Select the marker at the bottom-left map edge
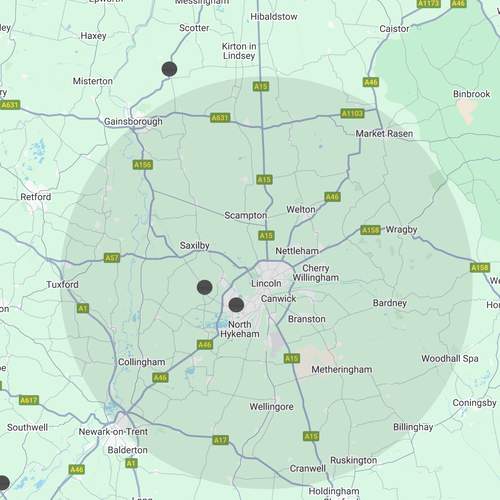This screenshot has height=500, width=500. [x=3, y=483]
